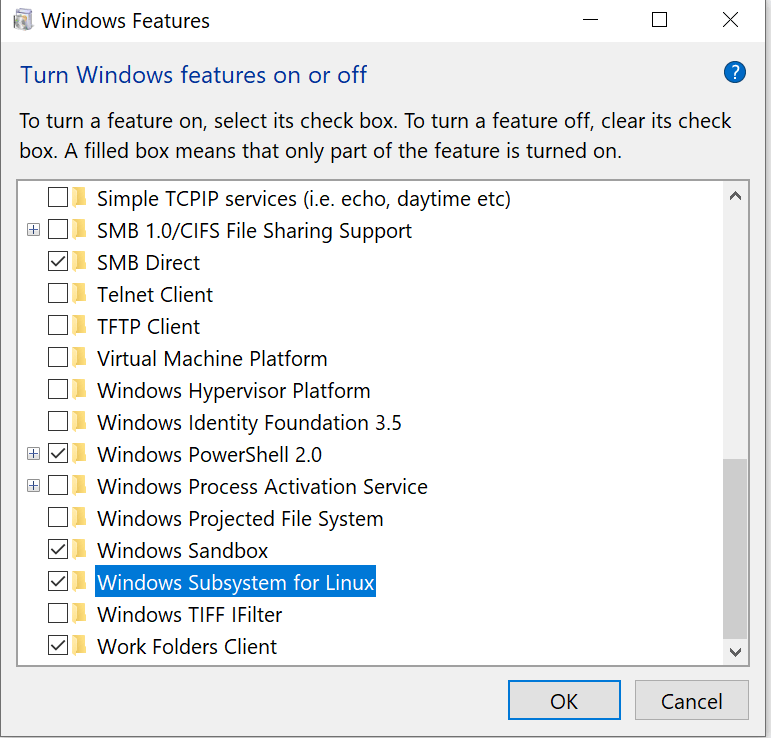Image resolution: width=771 pixels, height=738 pixels.
Task: Select the Windows Subsystem for Linux label
Action: [236, 582]
